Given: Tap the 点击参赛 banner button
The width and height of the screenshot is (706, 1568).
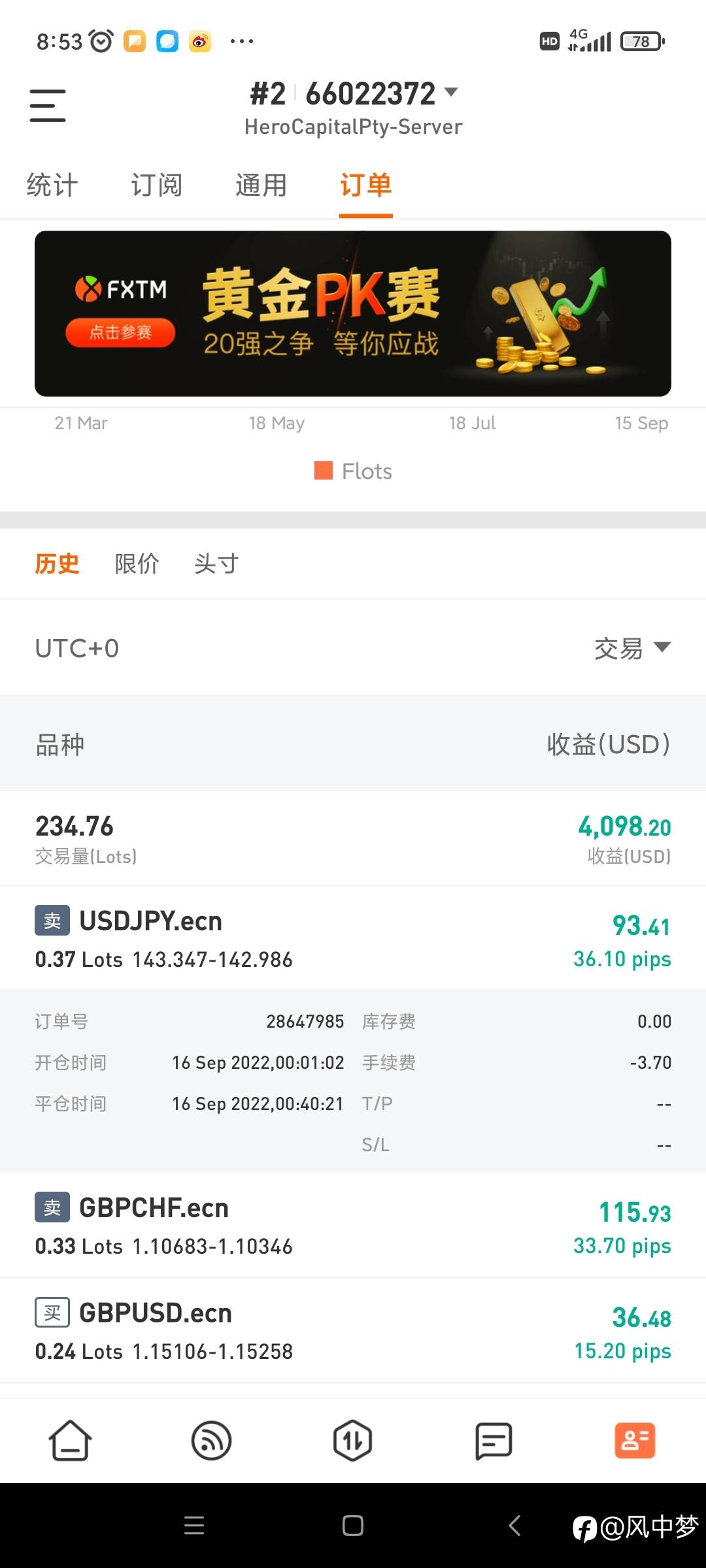Looking at the screenshot, I should 120,333.
